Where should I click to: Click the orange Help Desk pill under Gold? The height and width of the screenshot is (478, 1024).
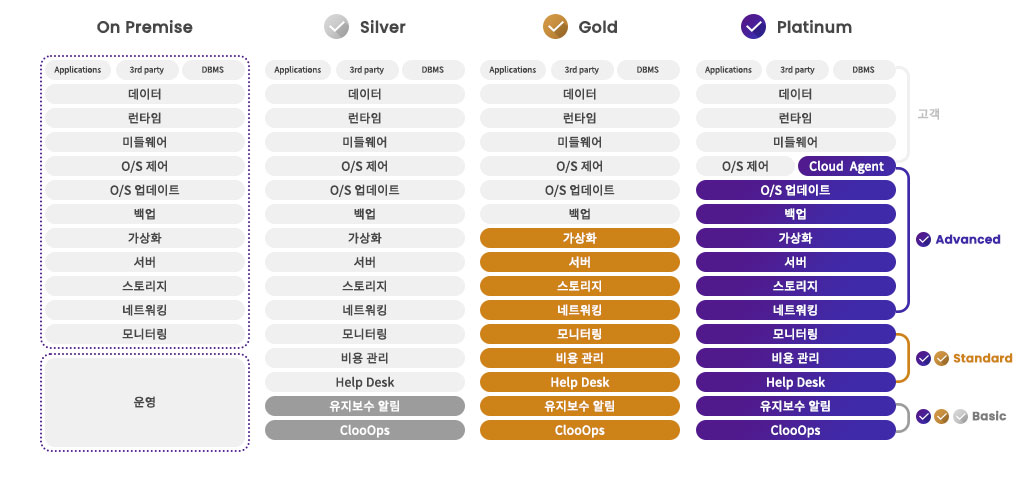(x=580, y=382)
